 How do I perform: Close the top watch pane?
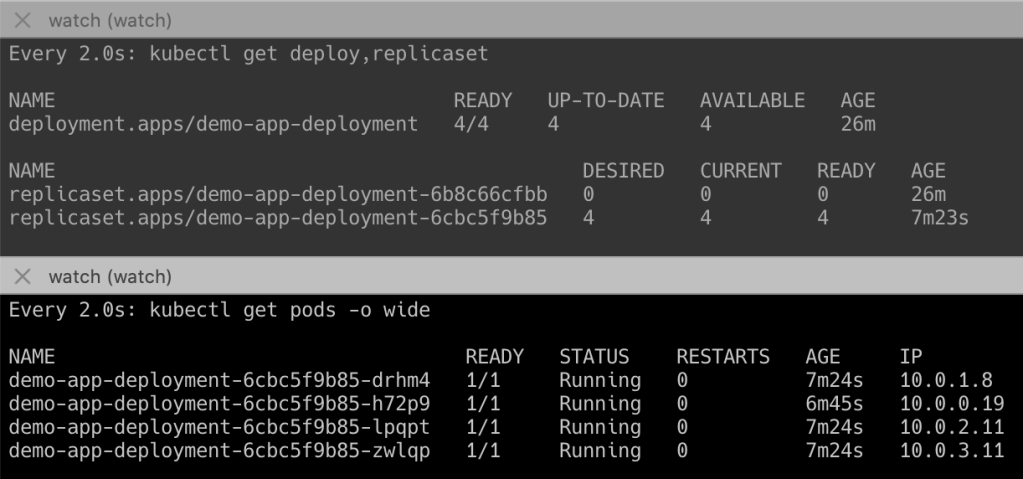point(23,20)
